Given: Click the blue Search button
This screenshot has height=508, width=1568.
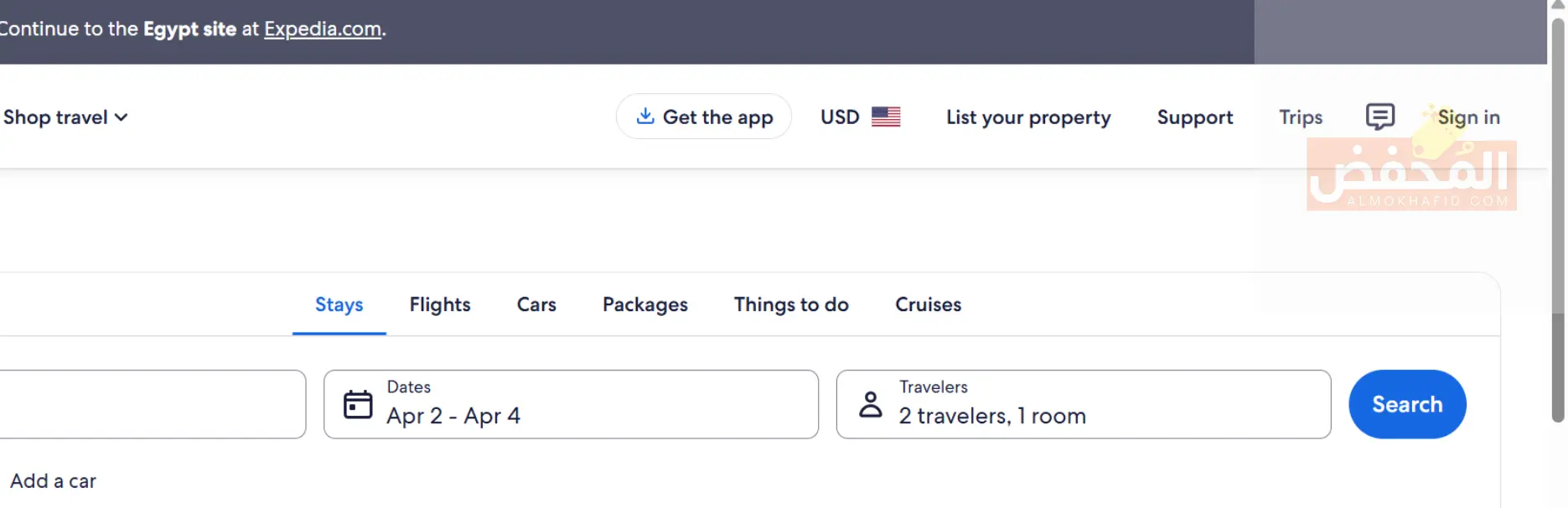Looking at the screenshot, I should pos(1407,404).
